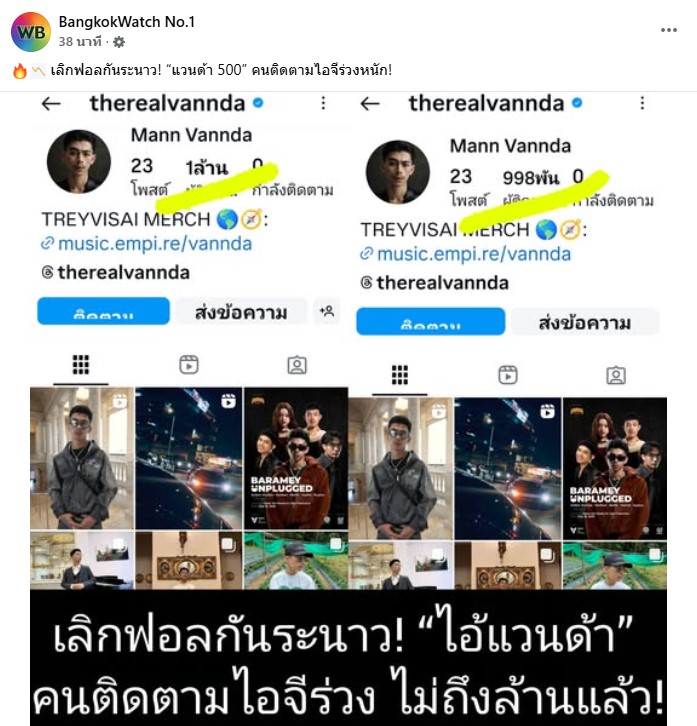Open the post options three-dot menu

pos(668,30)
